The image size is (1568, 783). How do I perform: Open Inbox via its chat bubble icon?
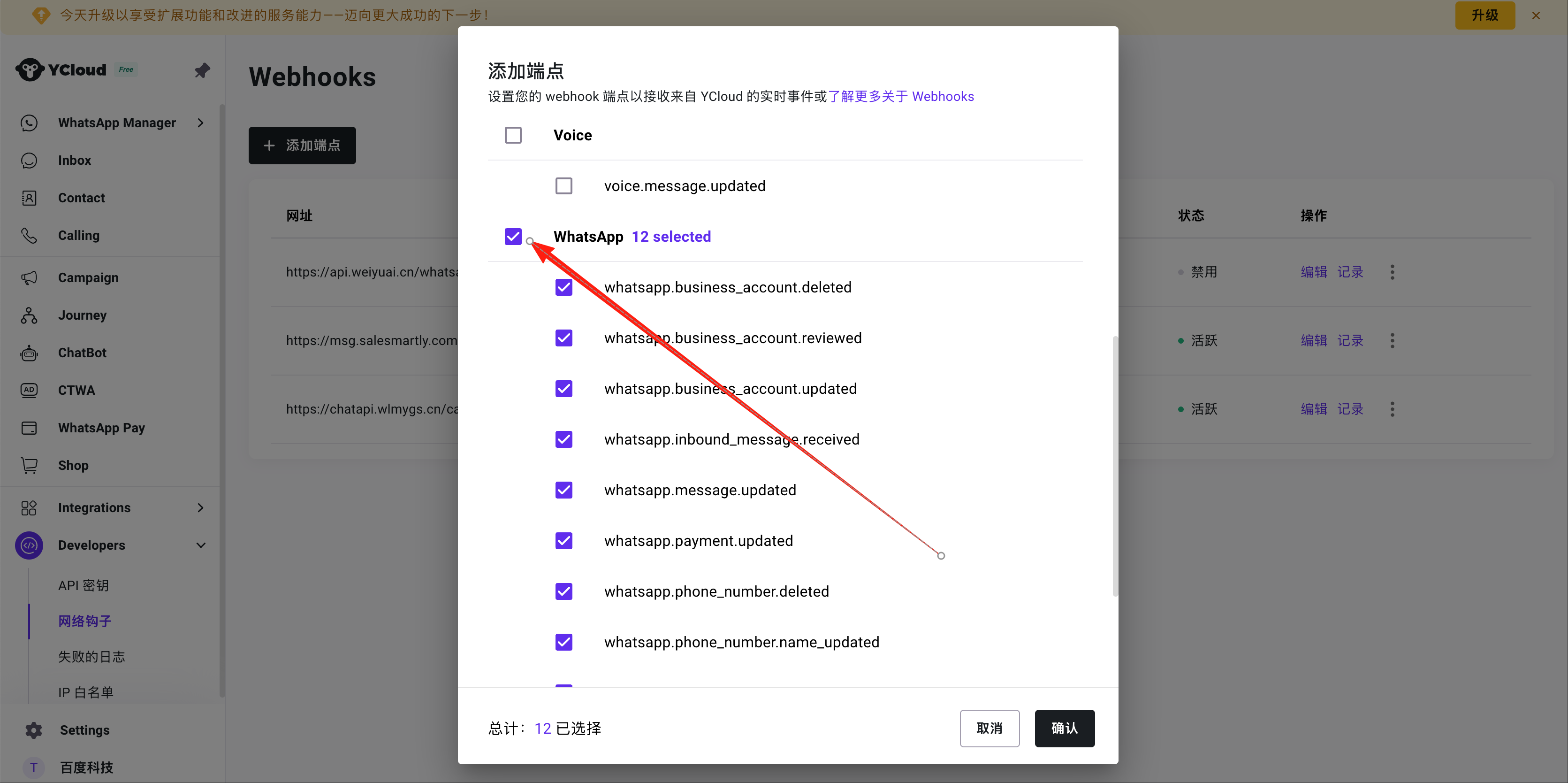pos(29,160)
